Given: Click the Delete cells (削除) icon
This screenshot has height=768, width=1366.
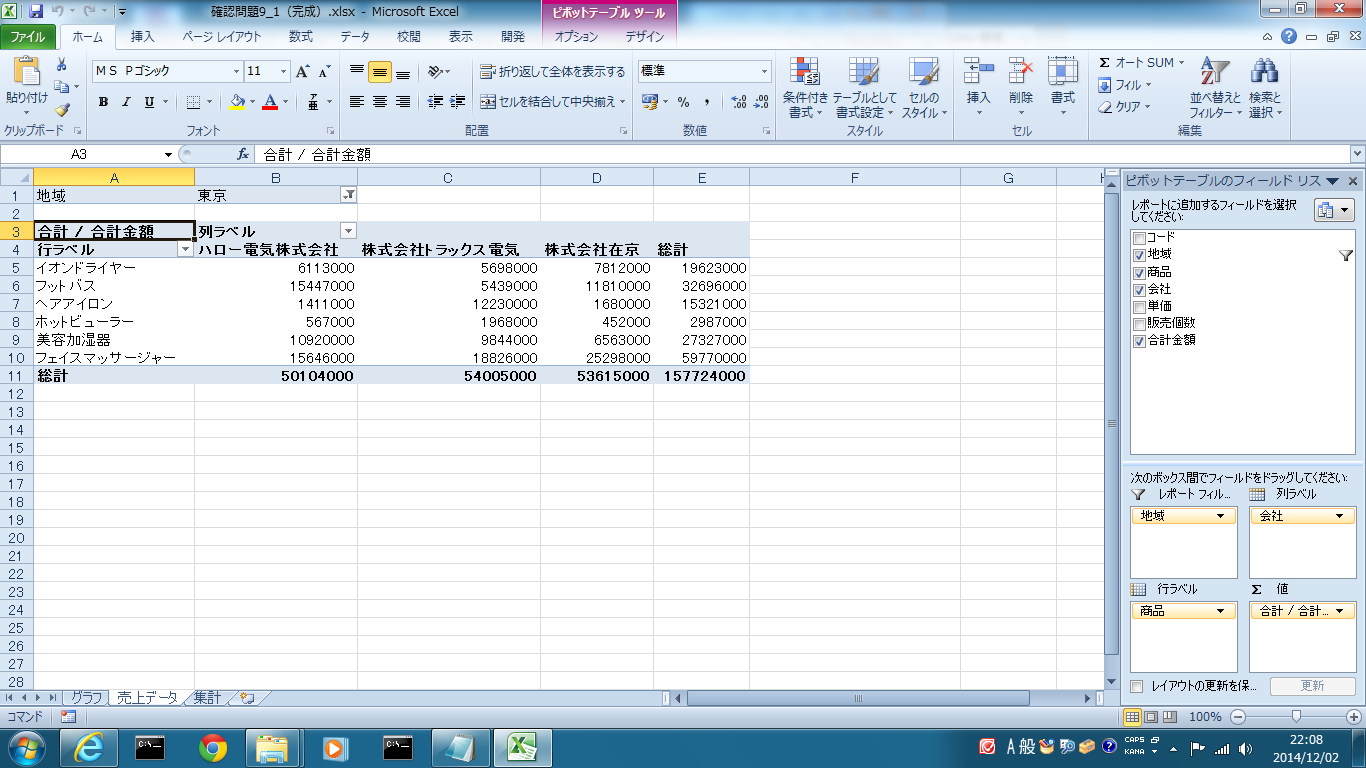Looking at the screenshot, I should [1021, 72].
